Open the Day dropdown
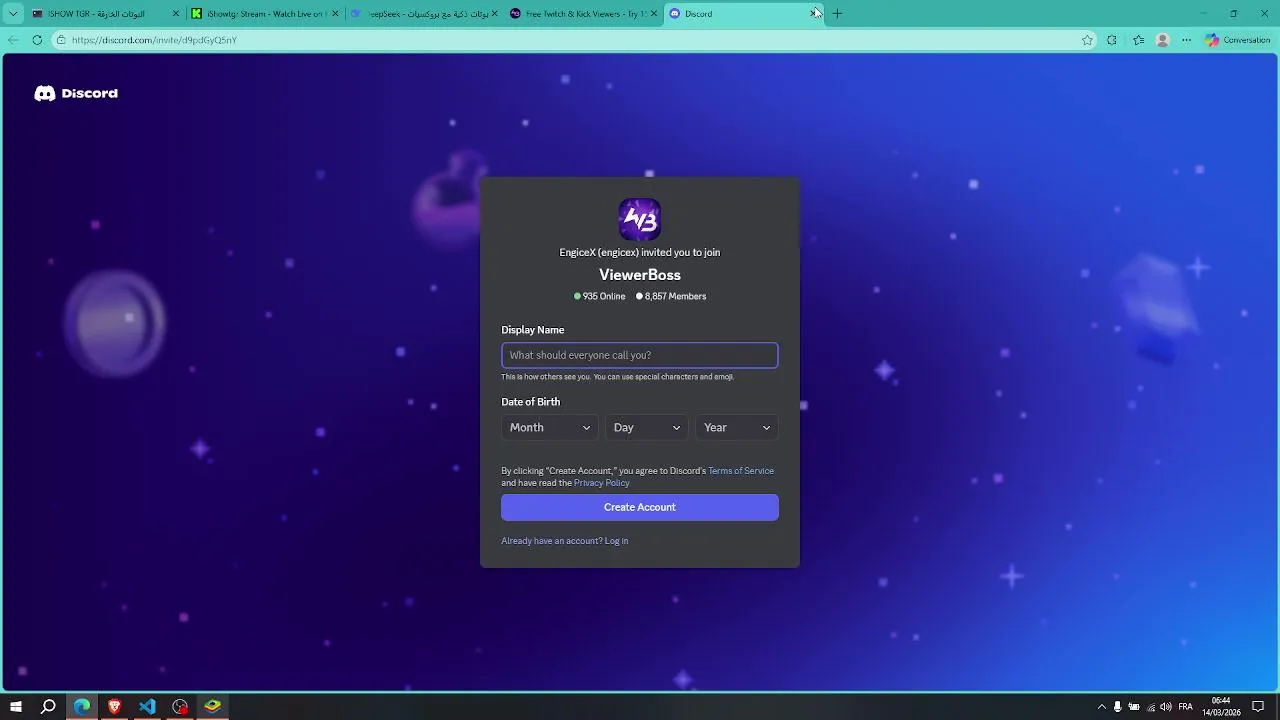 coord(647,428)
